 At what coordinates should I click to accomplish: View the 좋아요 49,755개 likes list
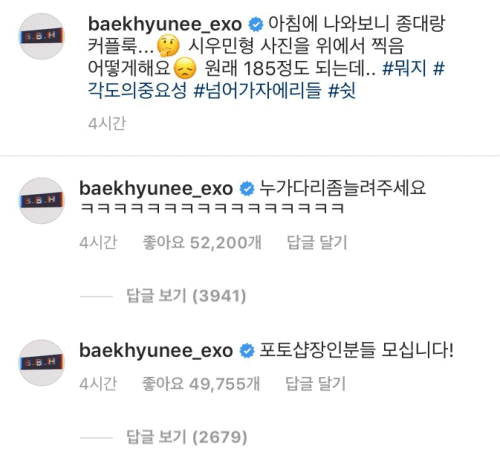201,384
